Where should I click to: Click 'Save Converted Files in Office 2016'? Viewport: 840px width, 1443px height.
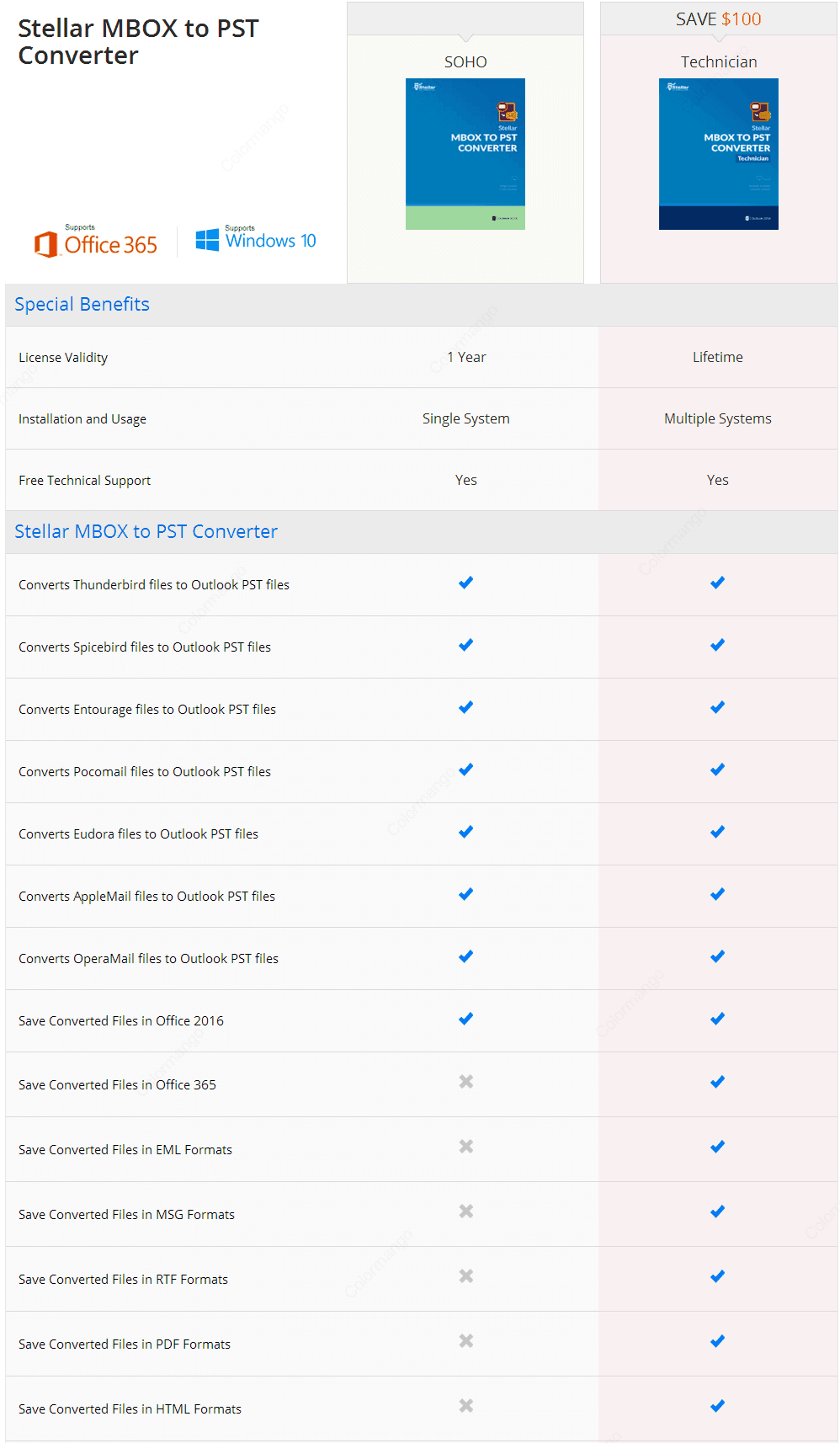[x=121, y=1021]
